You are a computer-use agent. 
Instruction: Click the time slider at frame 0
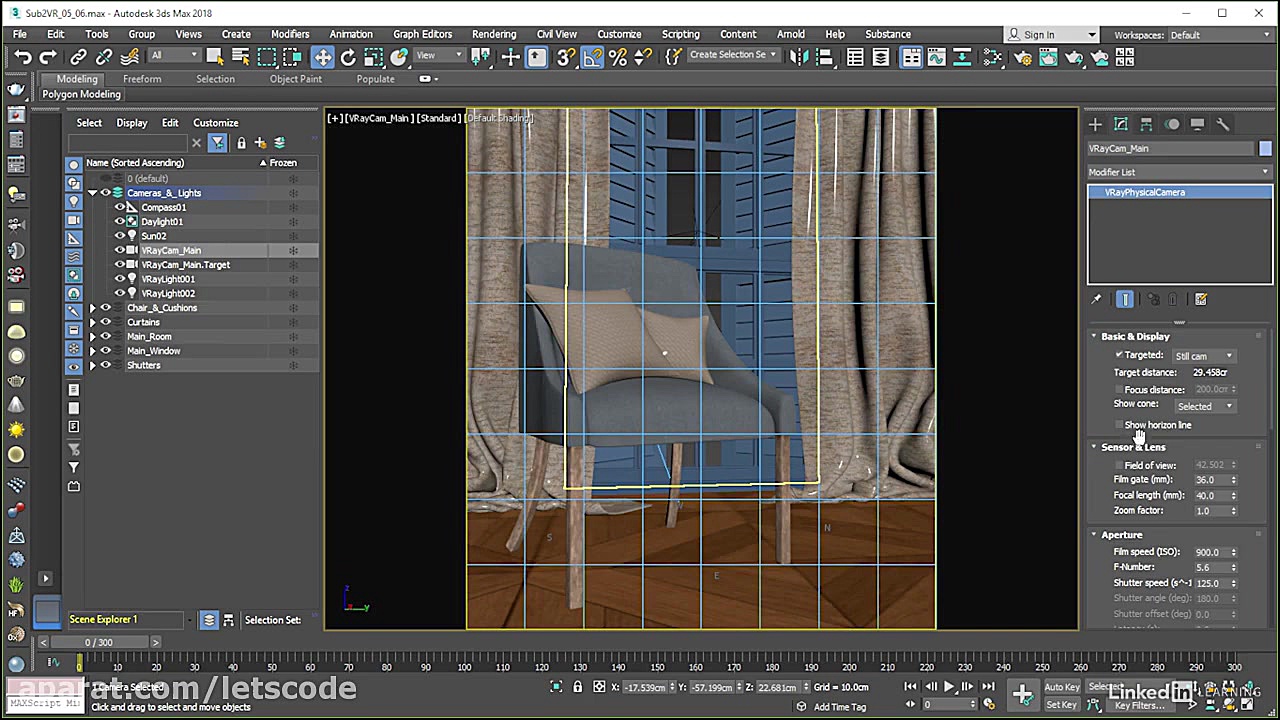click(80, 662)
